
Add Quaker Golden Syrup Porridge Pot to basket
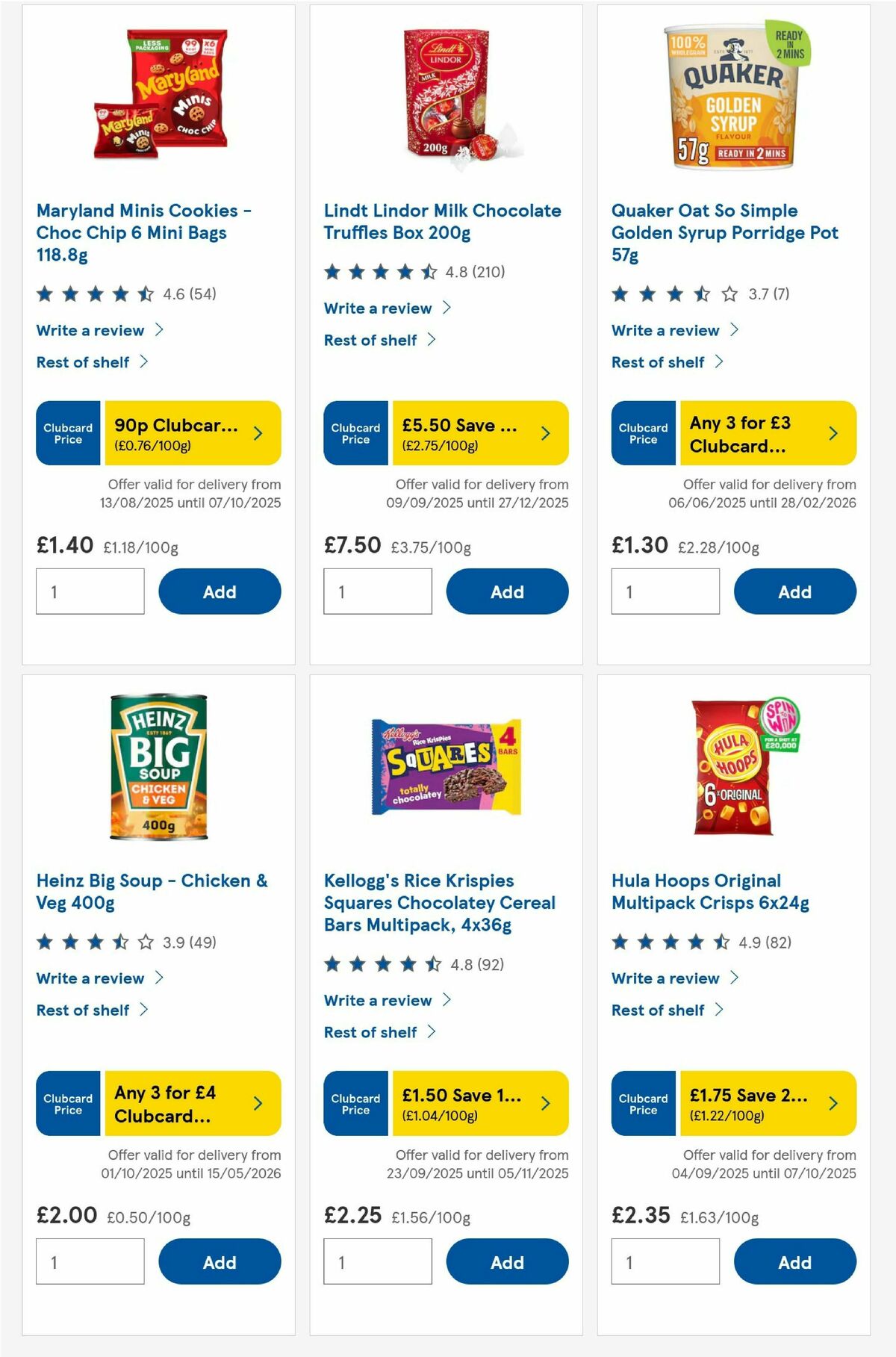click(794, 591)
